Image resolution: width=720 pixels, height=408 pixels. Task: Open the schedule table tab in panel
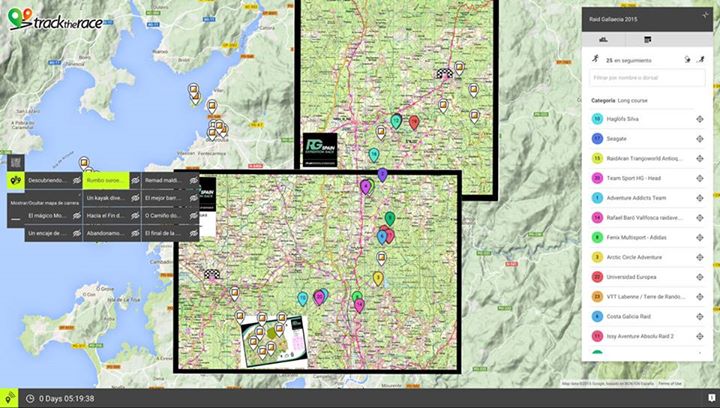tap(647, 39)
